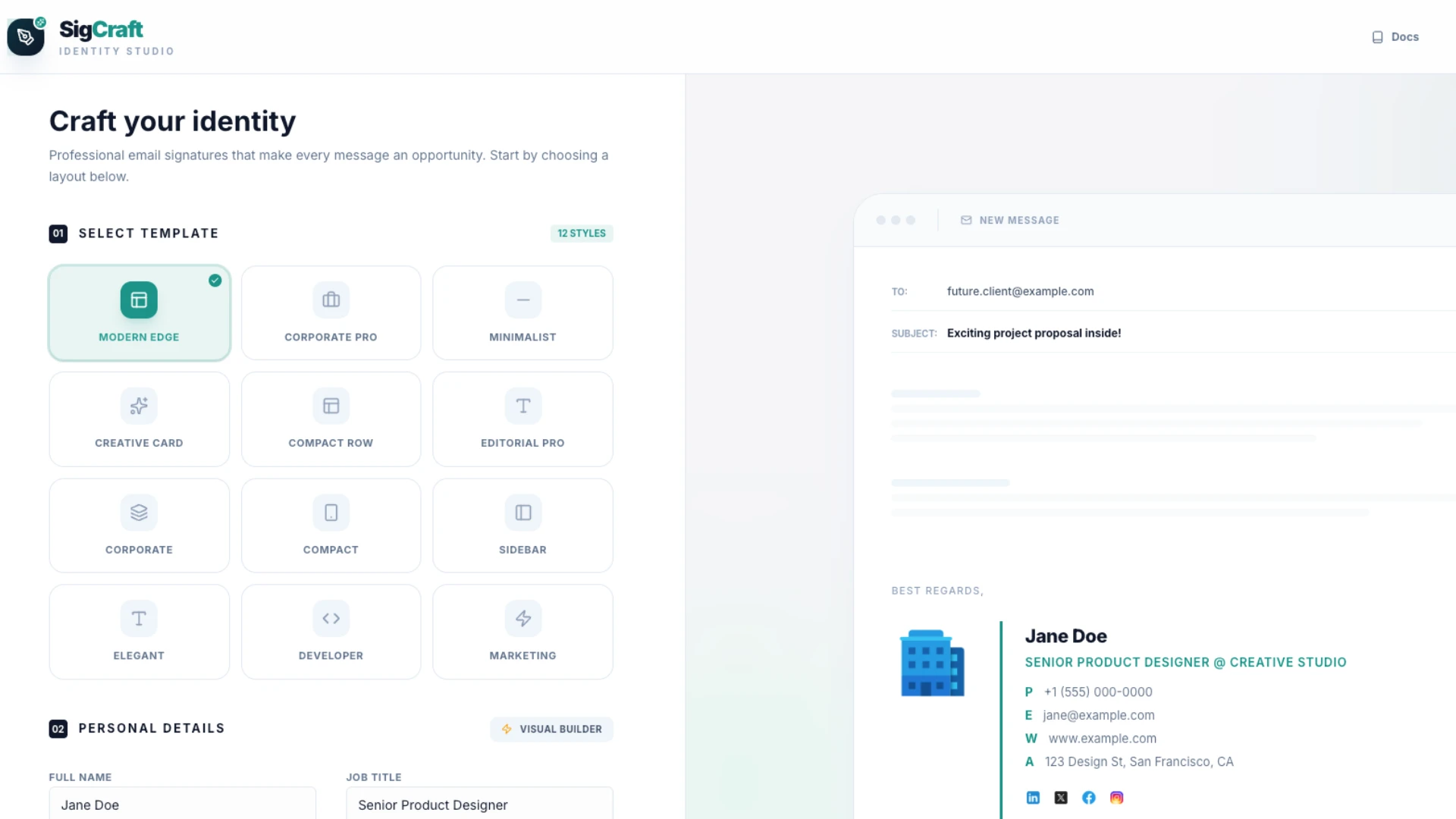
Task: Click the Visual Builder lightning icon
Action: click(x=507, y=729)
